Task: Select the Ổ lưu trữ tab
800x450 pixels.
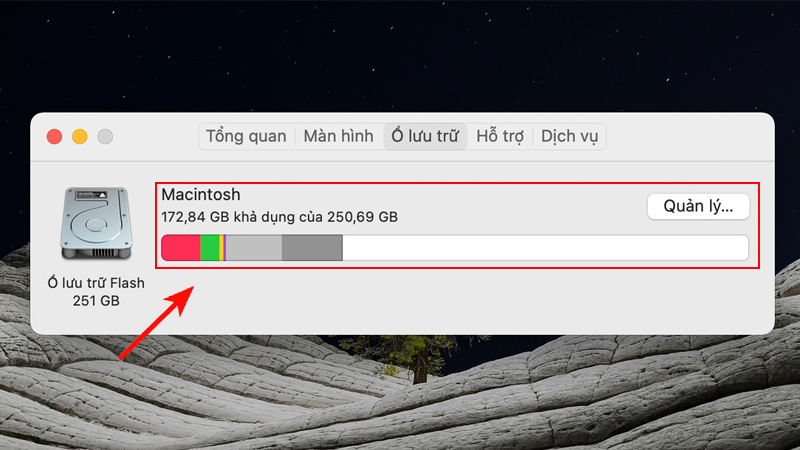Action: [426, 137]
